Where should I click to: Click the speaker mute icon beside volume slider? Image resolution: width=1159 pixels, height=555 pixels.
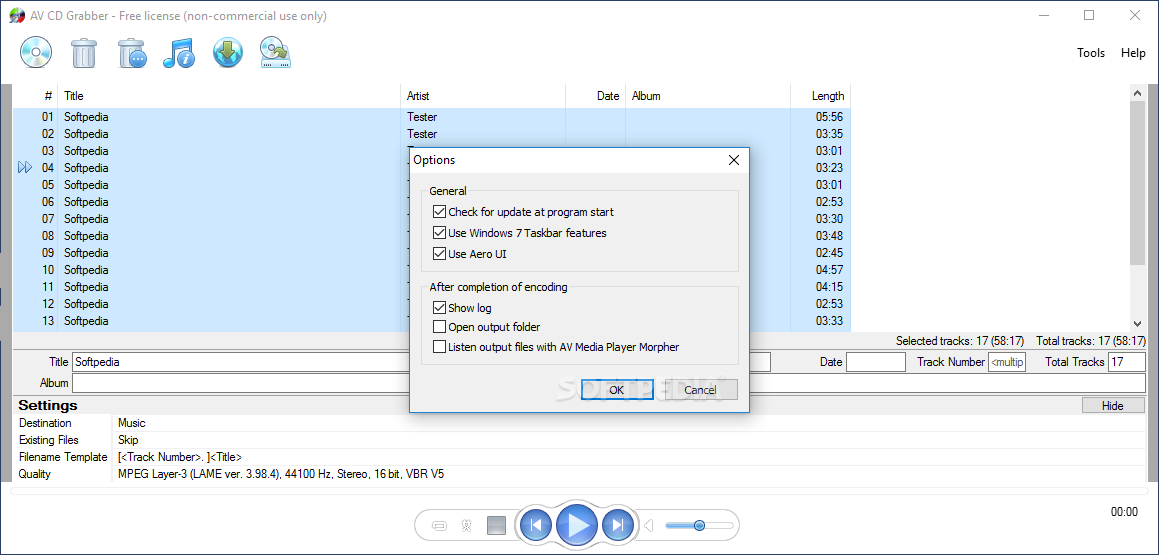(648, 526)
